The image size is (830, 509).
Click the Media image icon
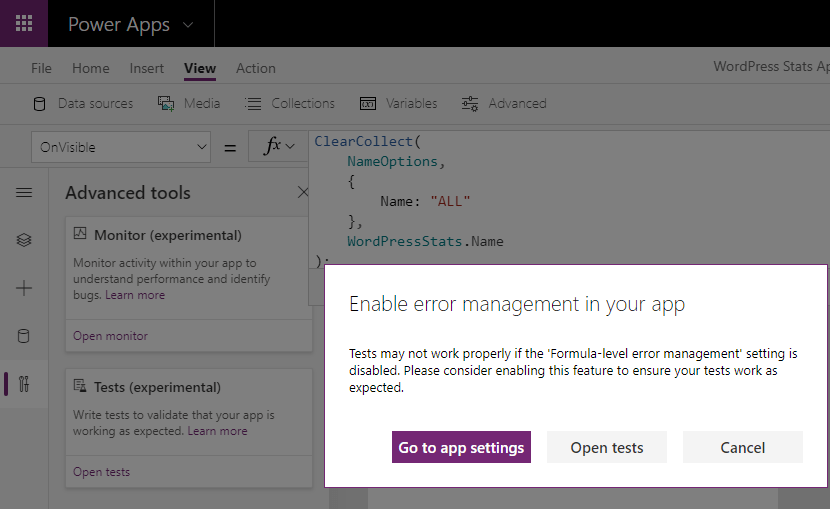click(x=166, y=104)
